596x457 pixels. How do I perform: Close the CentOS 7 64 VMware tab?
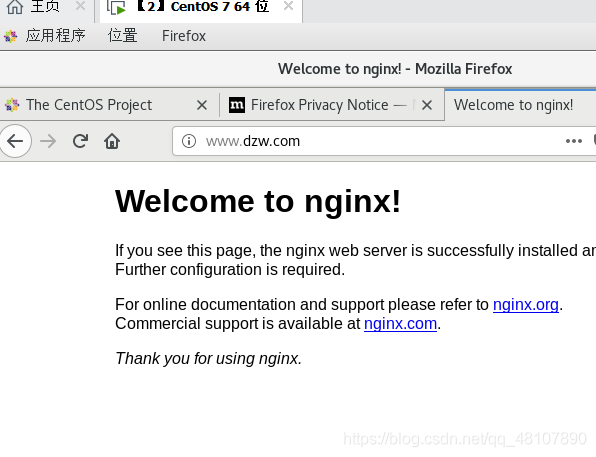click(x=288, y=6)
